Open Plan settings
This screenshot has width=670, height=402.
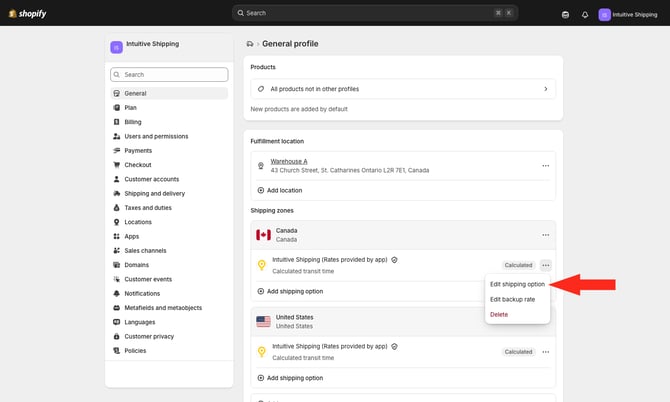[169, 108]
